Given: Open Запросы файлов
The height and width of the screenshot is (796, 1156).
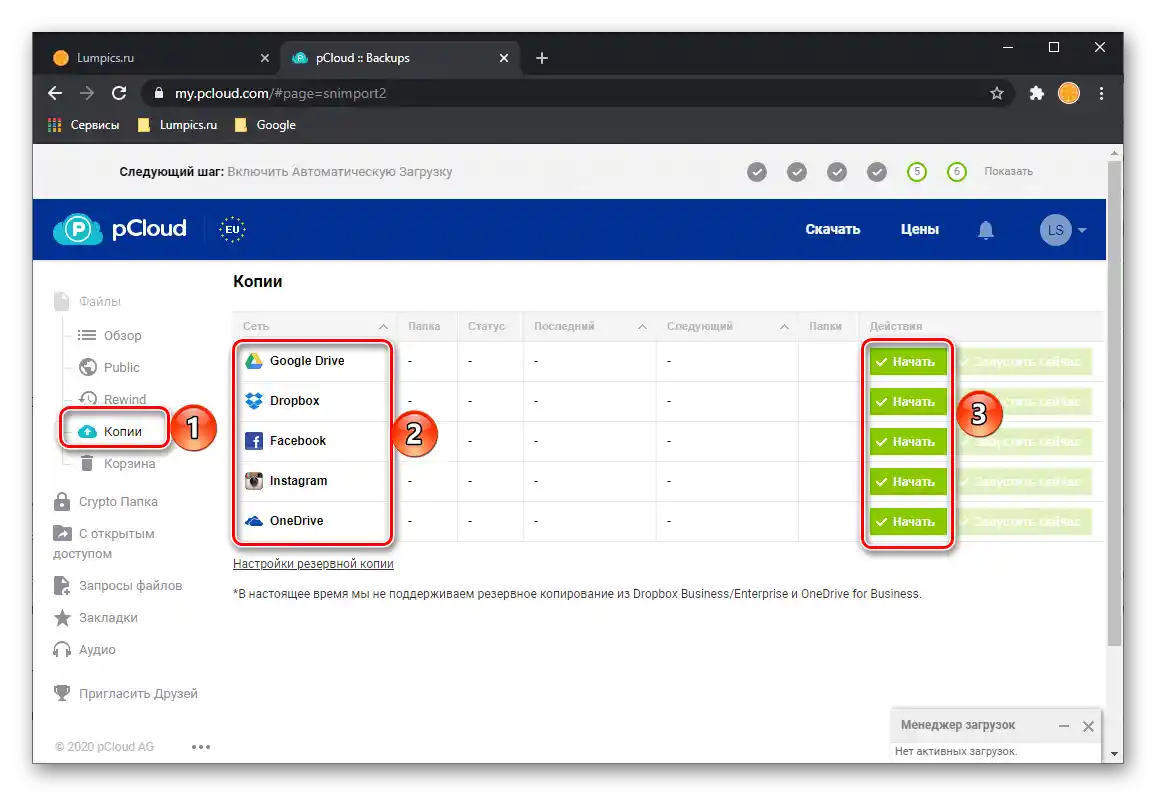Looking at the screenshot, I should (x=118, y=586).
